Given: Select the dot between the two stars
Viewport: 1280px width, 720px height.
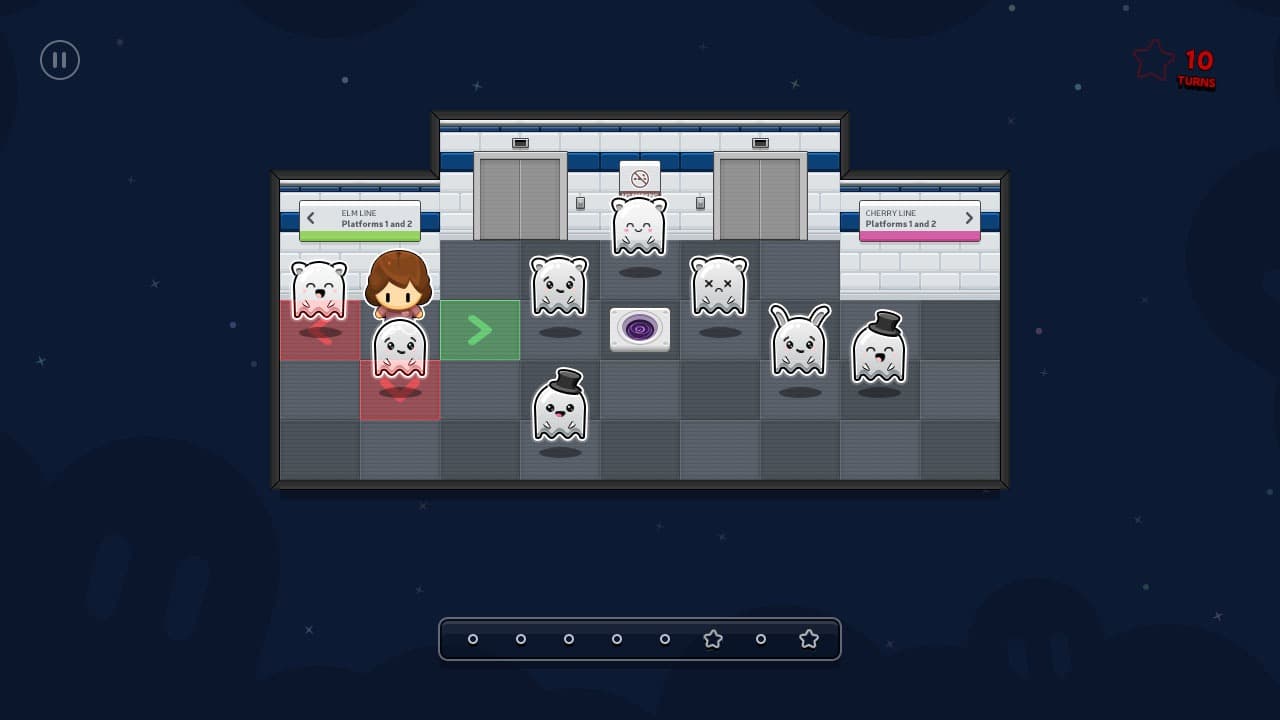Looking at the screenshot, I should 761,639.
